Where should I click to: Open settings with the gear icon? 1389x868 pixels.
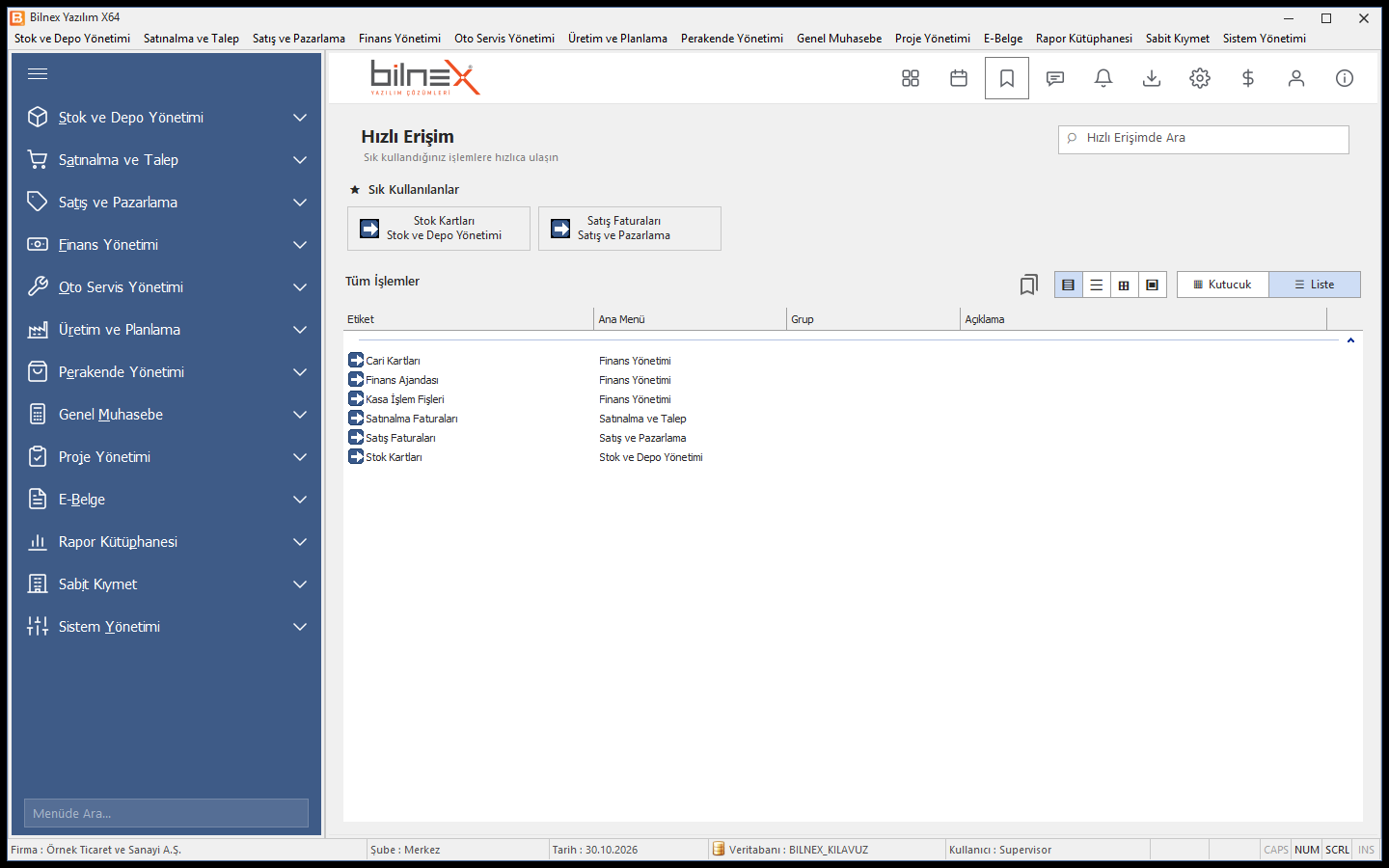(1200, 78)
